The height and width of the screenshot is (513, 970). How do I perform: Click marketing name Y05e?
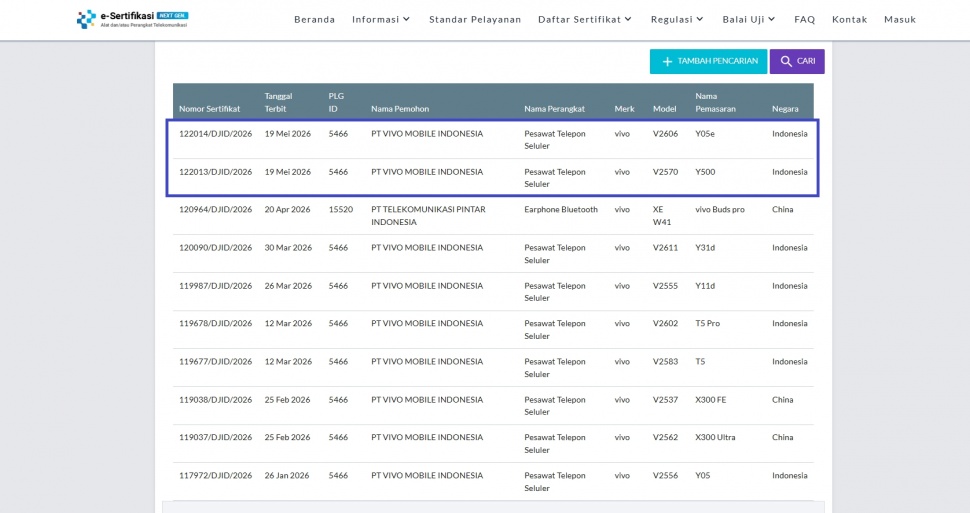pos(705,134)
